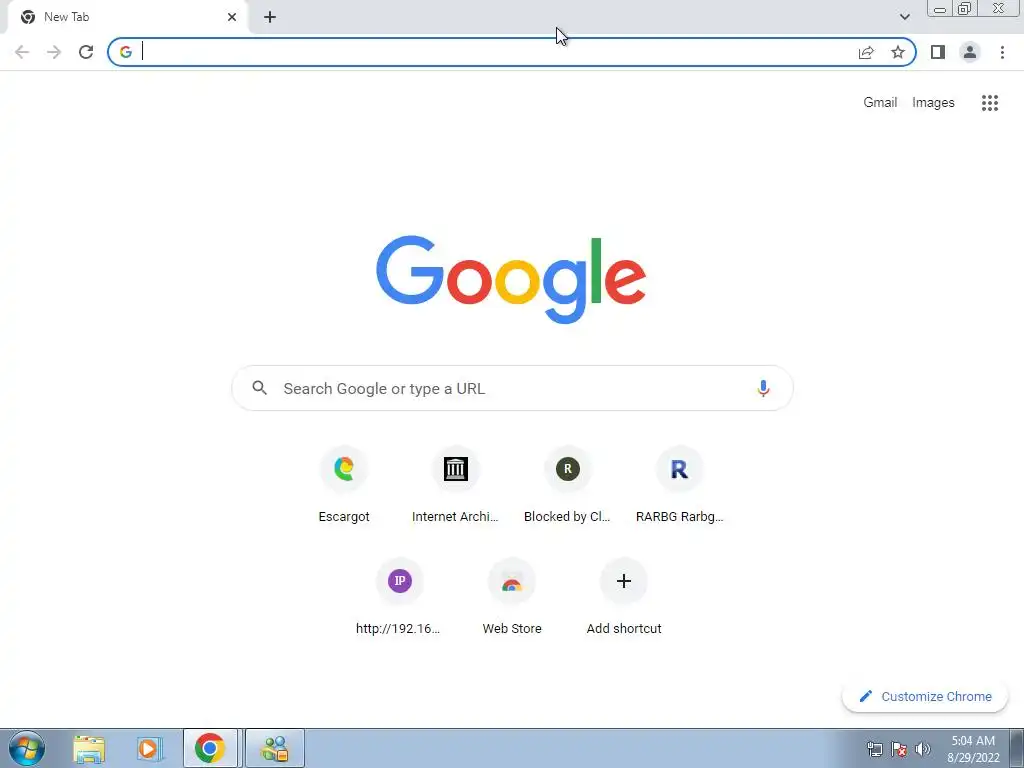
Task: Click the back navigation arrow
Action: (x=22, y=52)
